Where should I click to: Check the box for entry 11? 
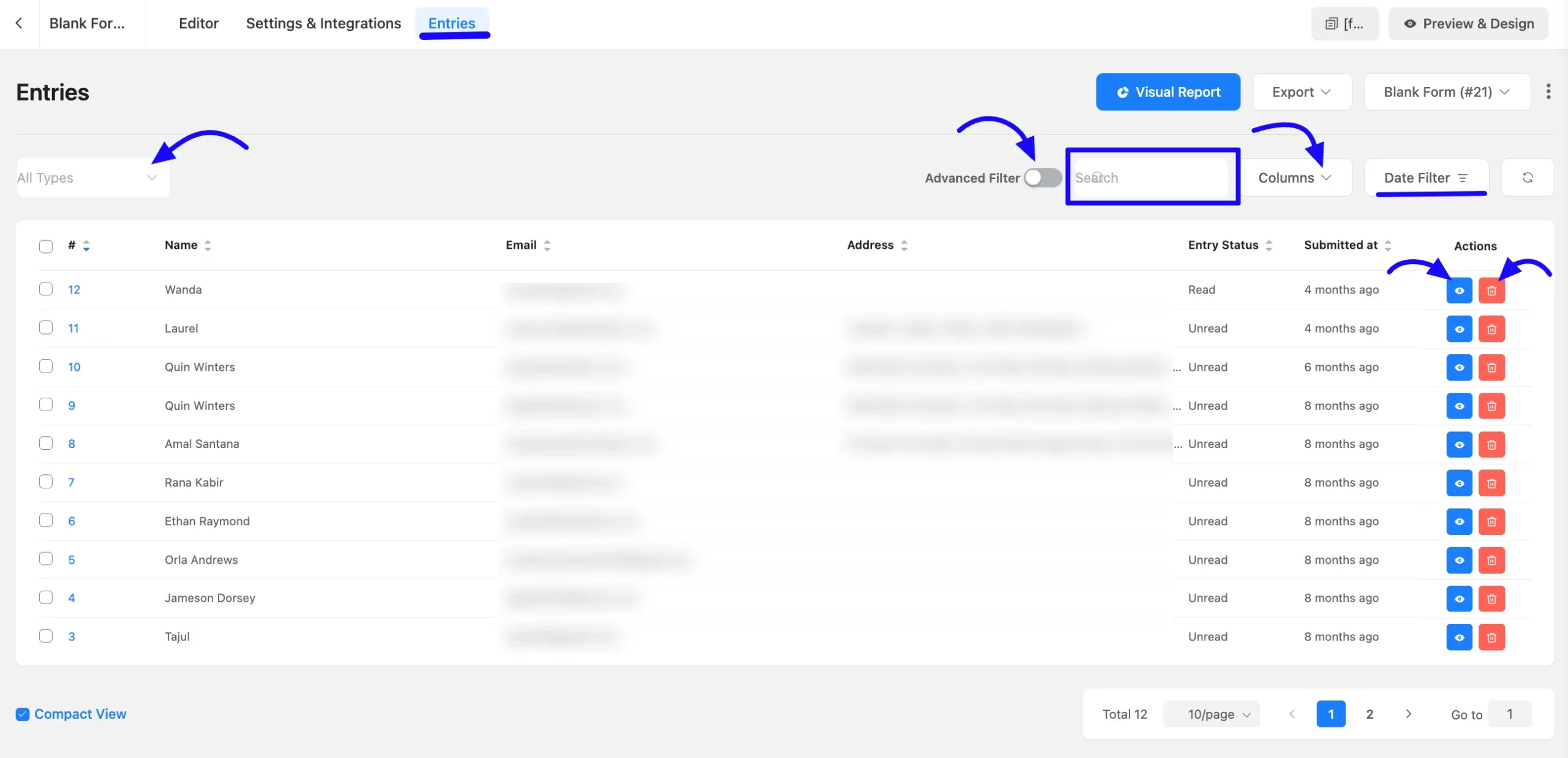click(46, 327)
